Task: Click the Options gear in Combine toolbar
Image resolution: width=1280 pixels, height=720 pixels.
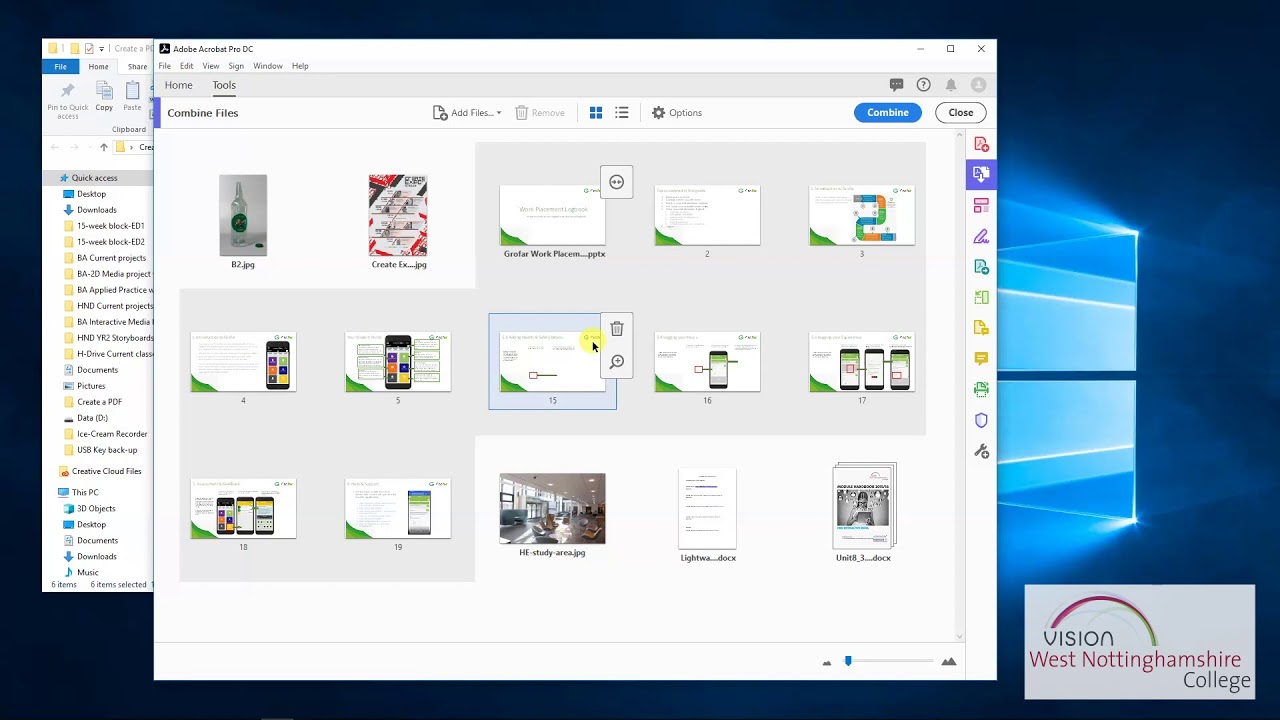Action: [677, 113]
